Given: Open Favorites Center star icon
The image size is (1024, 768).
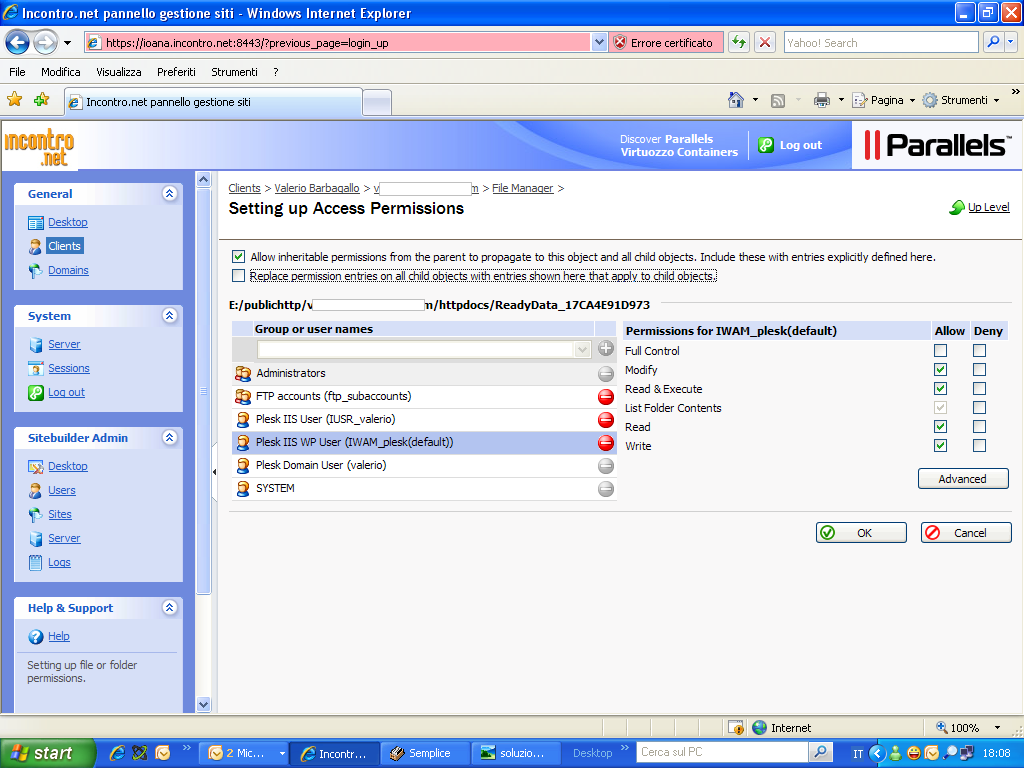Looking at the screenshot, I should [14, 100].
